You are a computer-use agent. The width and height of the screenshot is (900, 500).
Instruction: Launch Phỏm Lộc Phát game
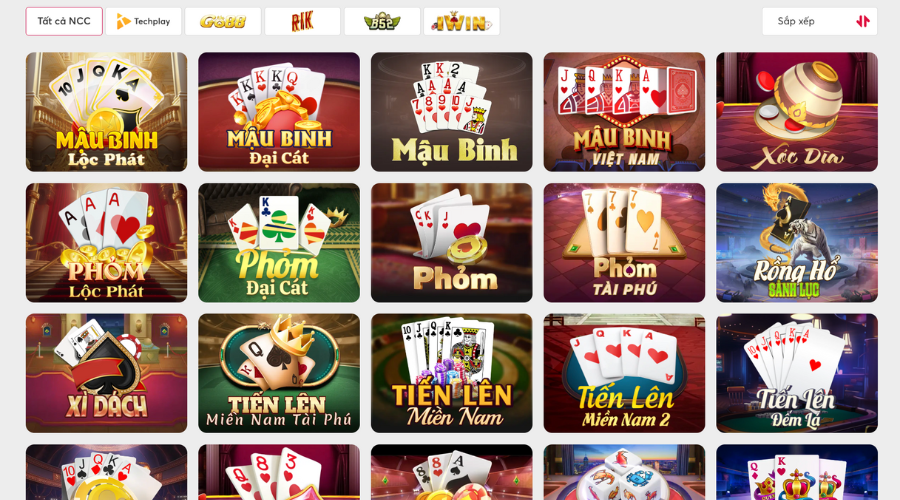107,243
